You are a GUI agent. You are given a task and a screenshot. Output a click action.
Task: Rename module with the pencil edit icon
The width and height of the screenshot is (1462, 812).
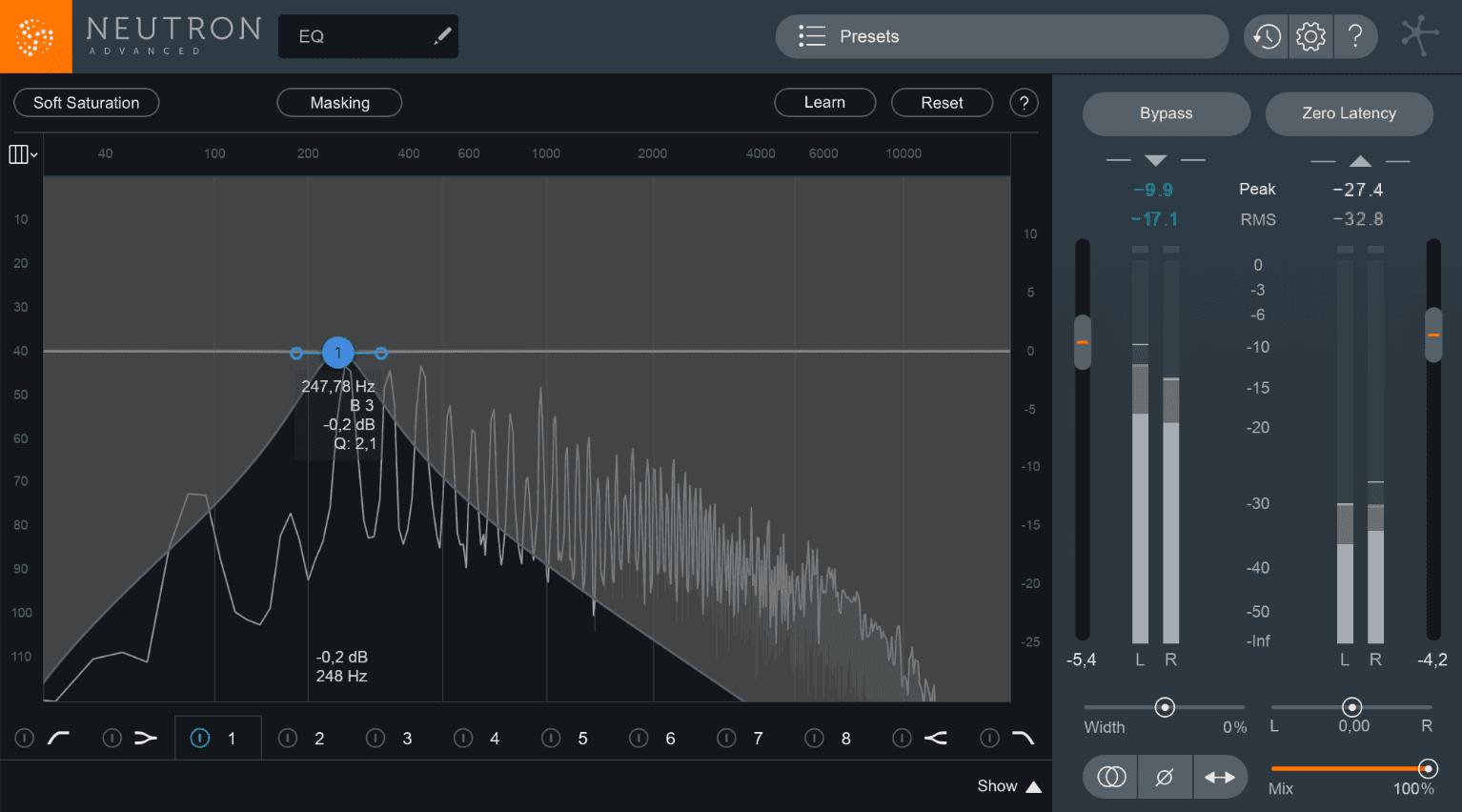click(442, 36)
